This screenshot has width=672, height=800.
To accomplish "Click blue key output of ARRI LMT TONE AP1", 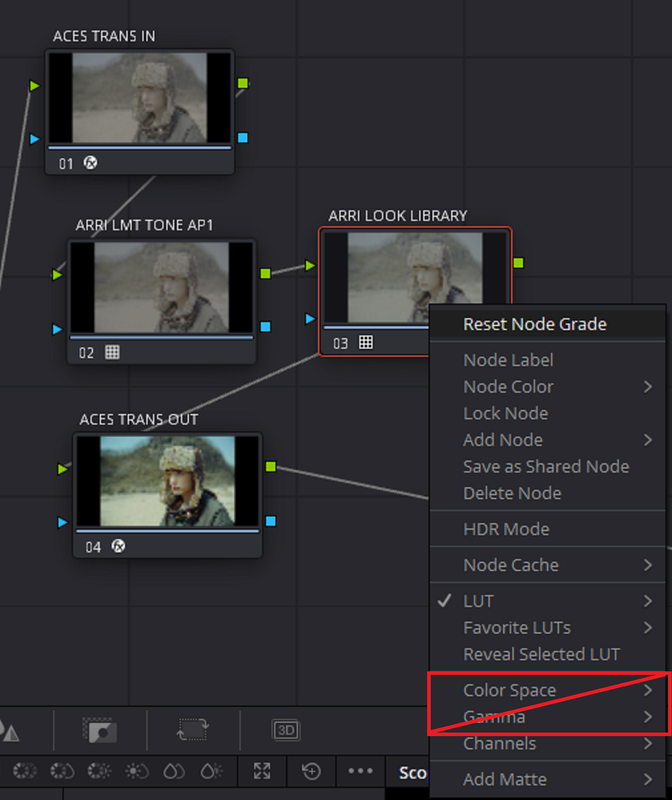I will [265, 327].
